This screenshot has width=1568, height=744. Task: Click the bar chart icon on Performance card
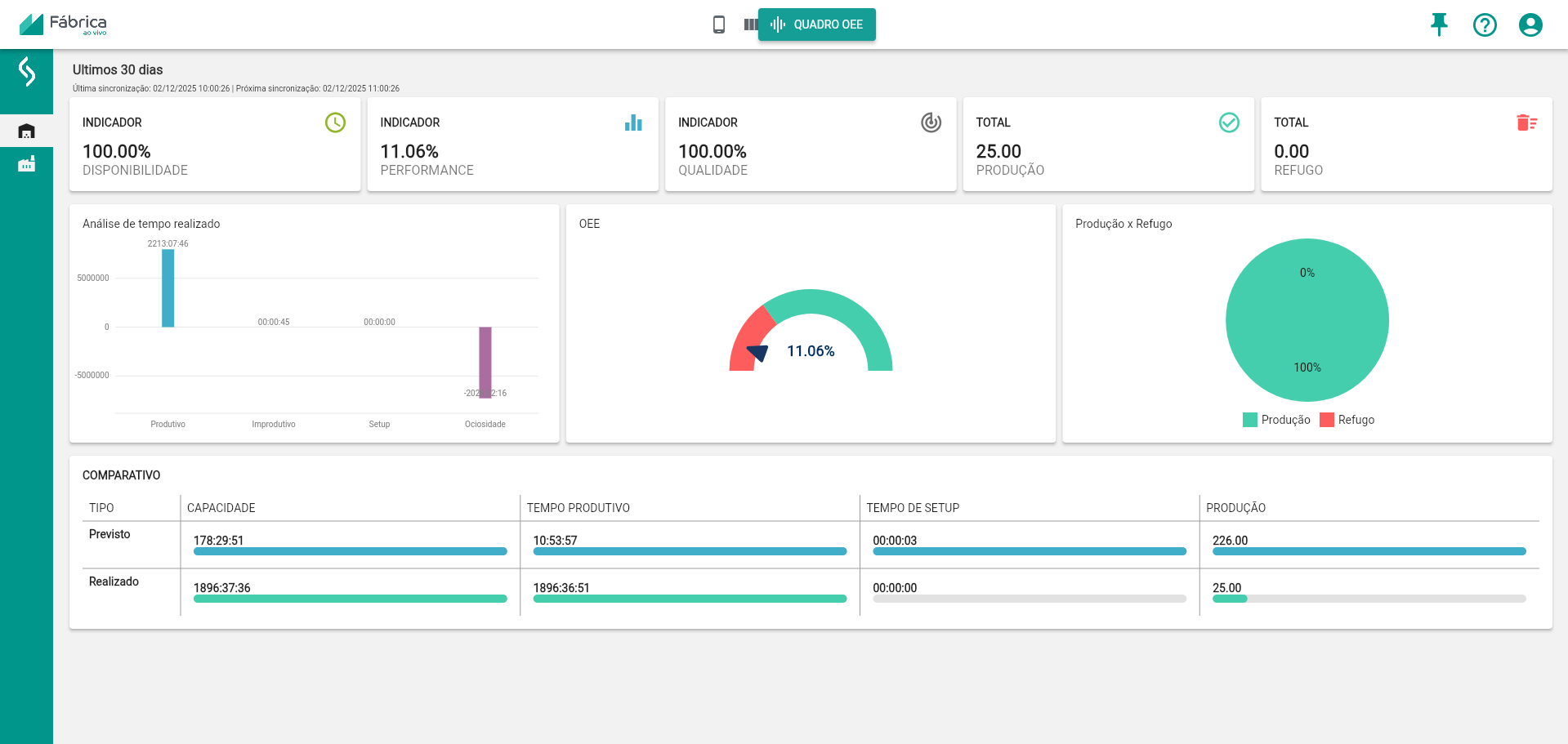pos(633,123)
